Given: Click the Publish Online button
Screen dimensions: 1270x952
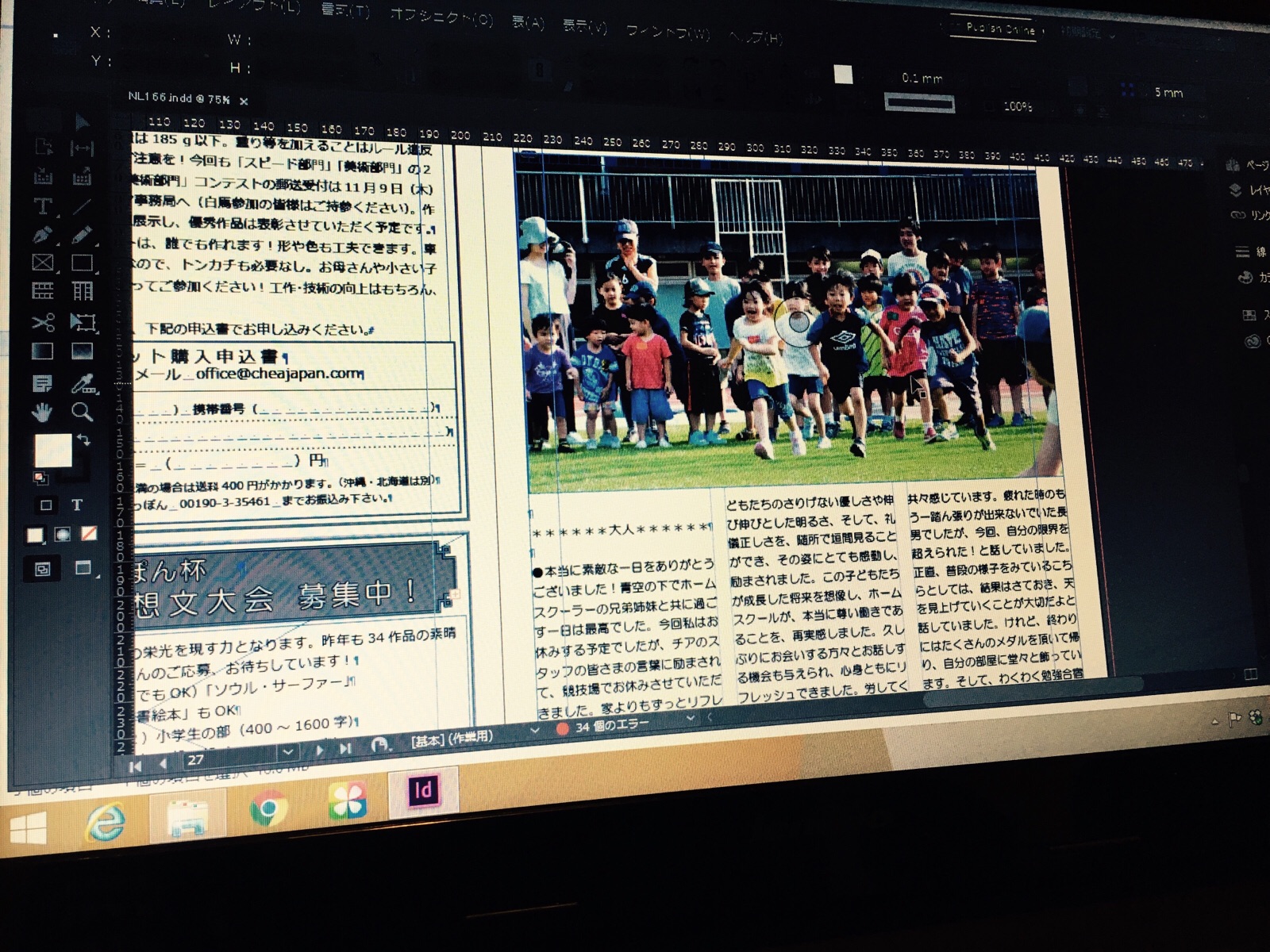Looking at the screenshot, I should tap(999, 29).
